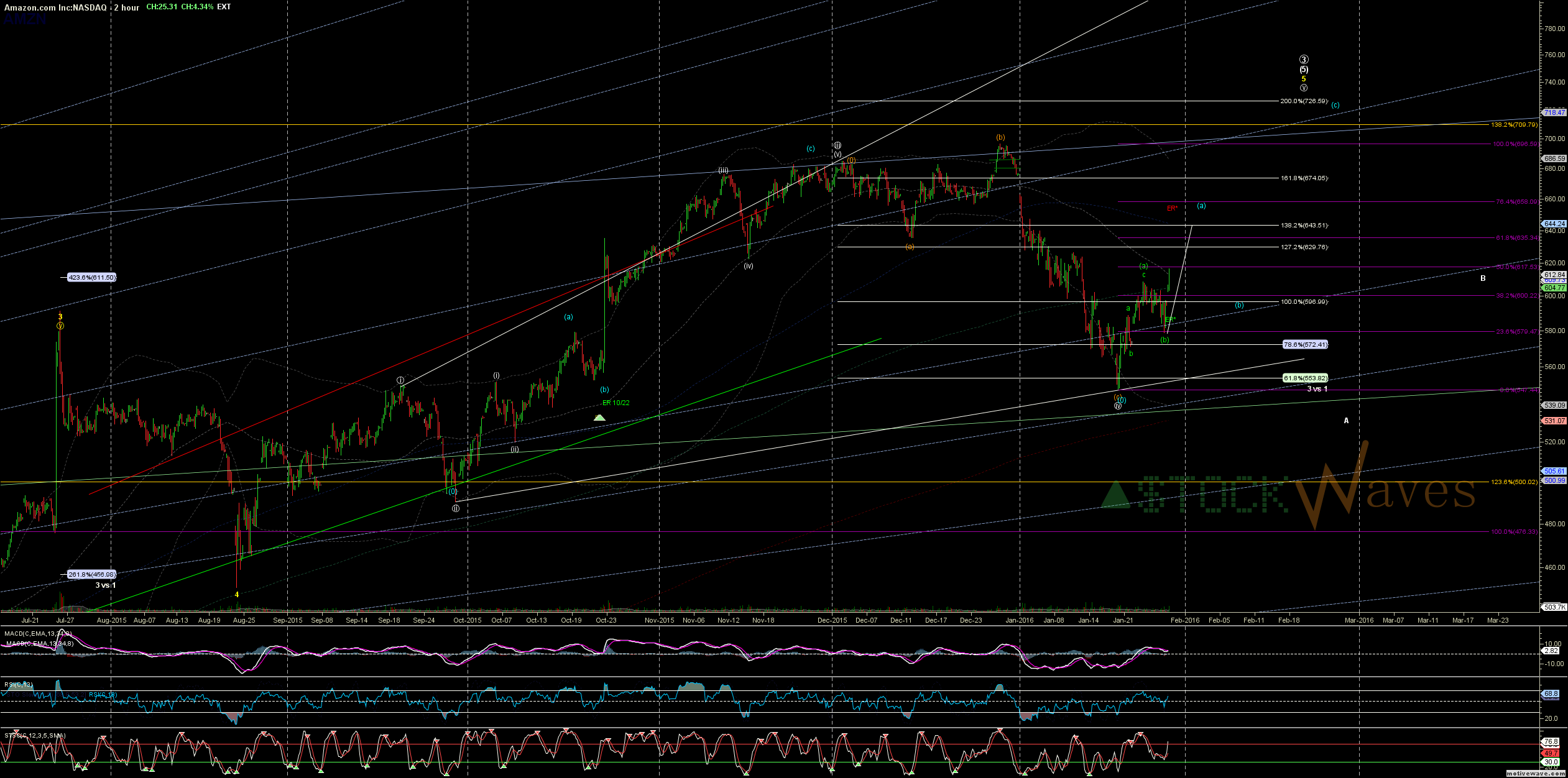The height and width of the screenshot is (778, 1568).
Task: Select the MACD value tag 2.82
Action: tap(1551, 651)
